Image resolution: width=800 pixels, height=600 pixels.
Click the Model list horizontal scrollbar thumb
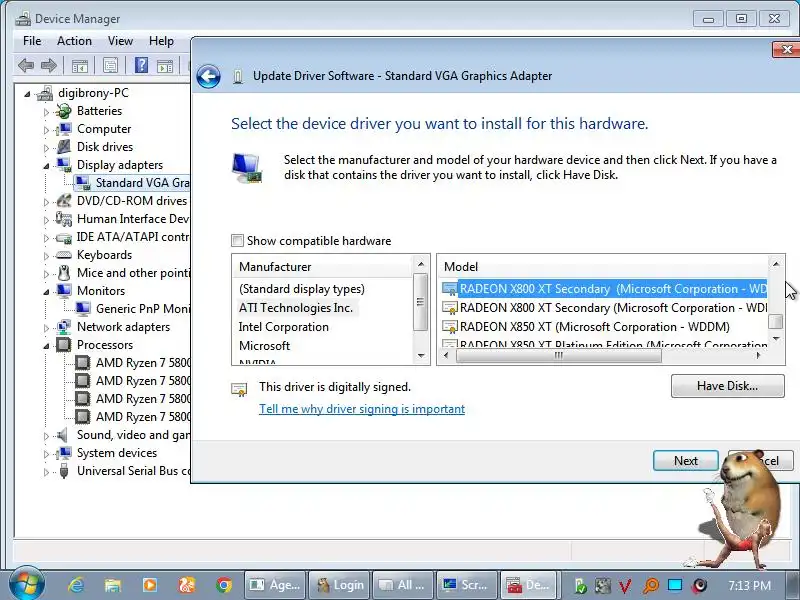[x=559, y=356]
